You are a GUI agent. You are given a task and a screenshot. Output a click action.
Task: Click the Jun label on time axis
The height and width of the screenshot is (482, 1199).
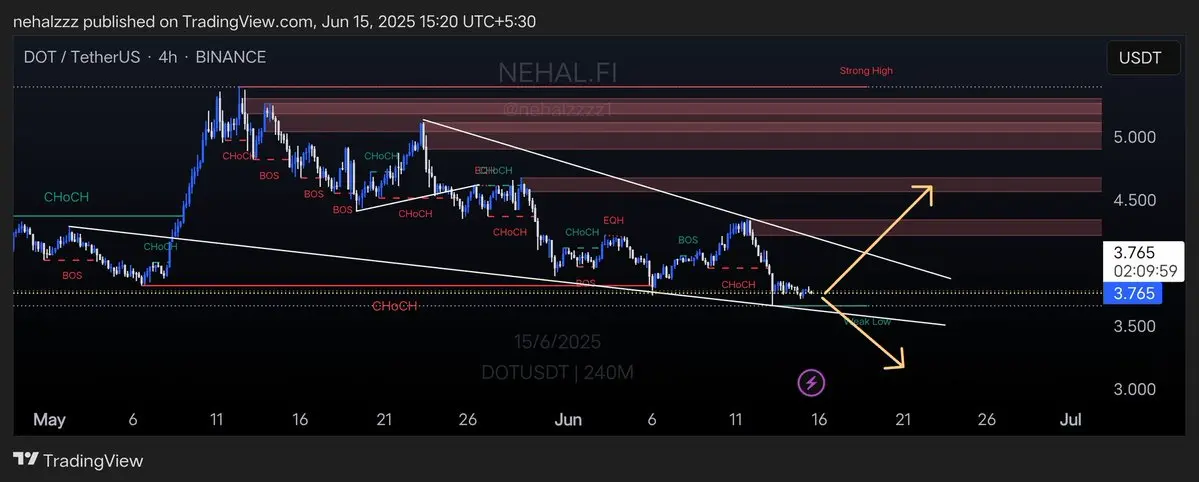click(x=568, y=420)
